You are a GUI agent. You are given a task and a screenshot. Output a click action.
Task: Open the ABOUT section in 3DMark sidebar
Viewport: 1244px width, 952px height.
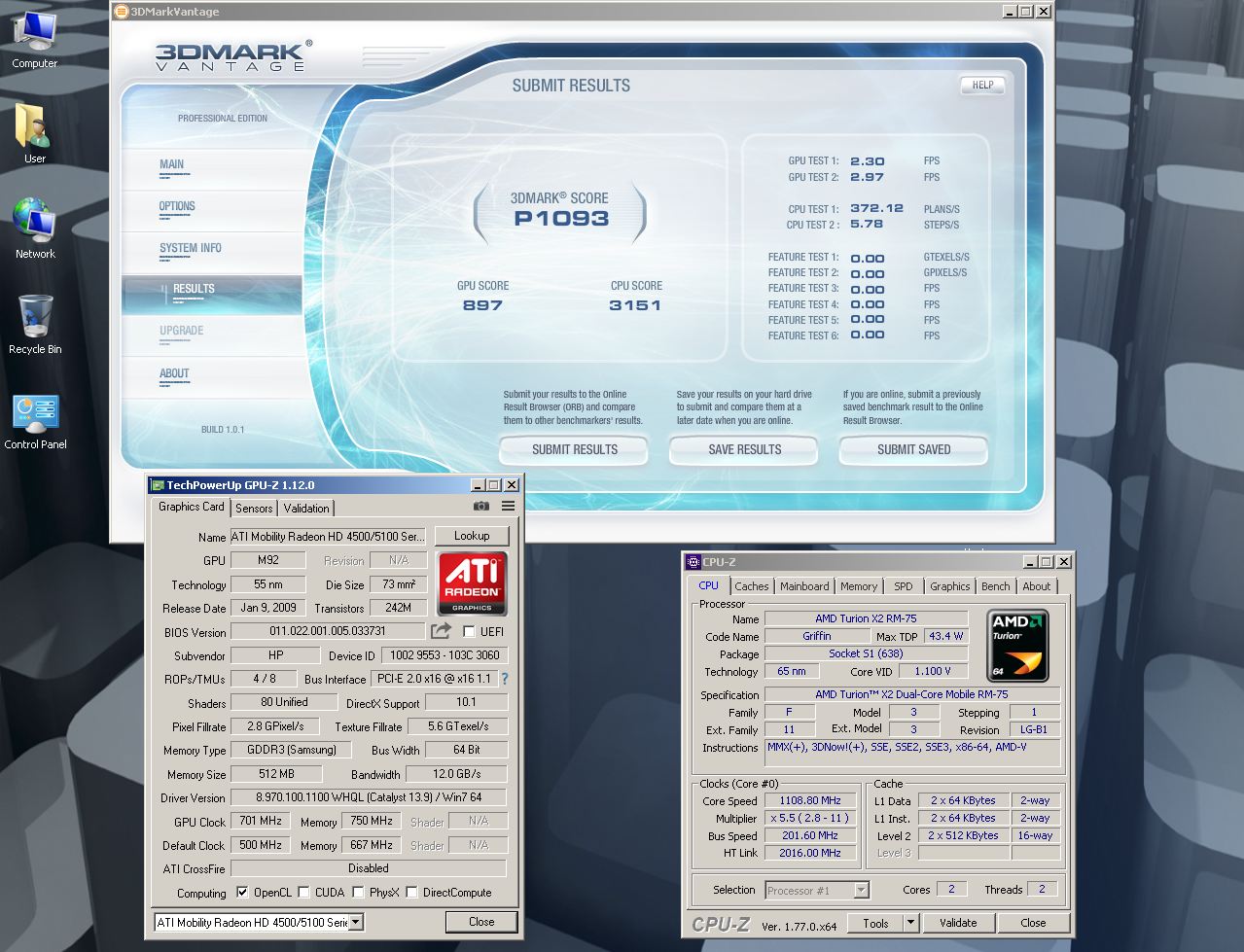pyautogui.click(x=212, y=376)
